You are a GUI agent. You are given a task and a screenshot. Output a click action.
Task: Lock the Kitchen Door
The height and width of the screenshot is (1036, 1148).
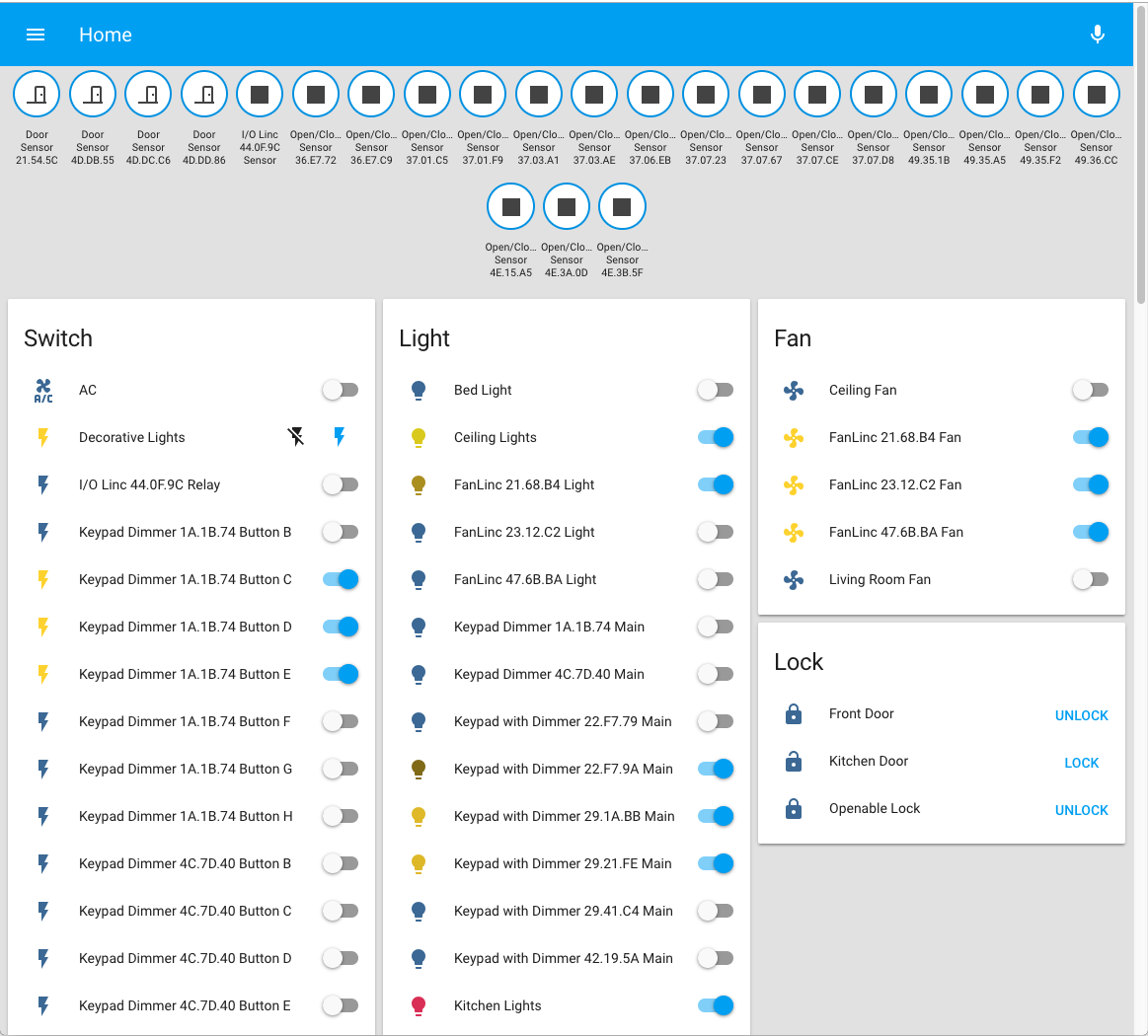pos(1081,763)
